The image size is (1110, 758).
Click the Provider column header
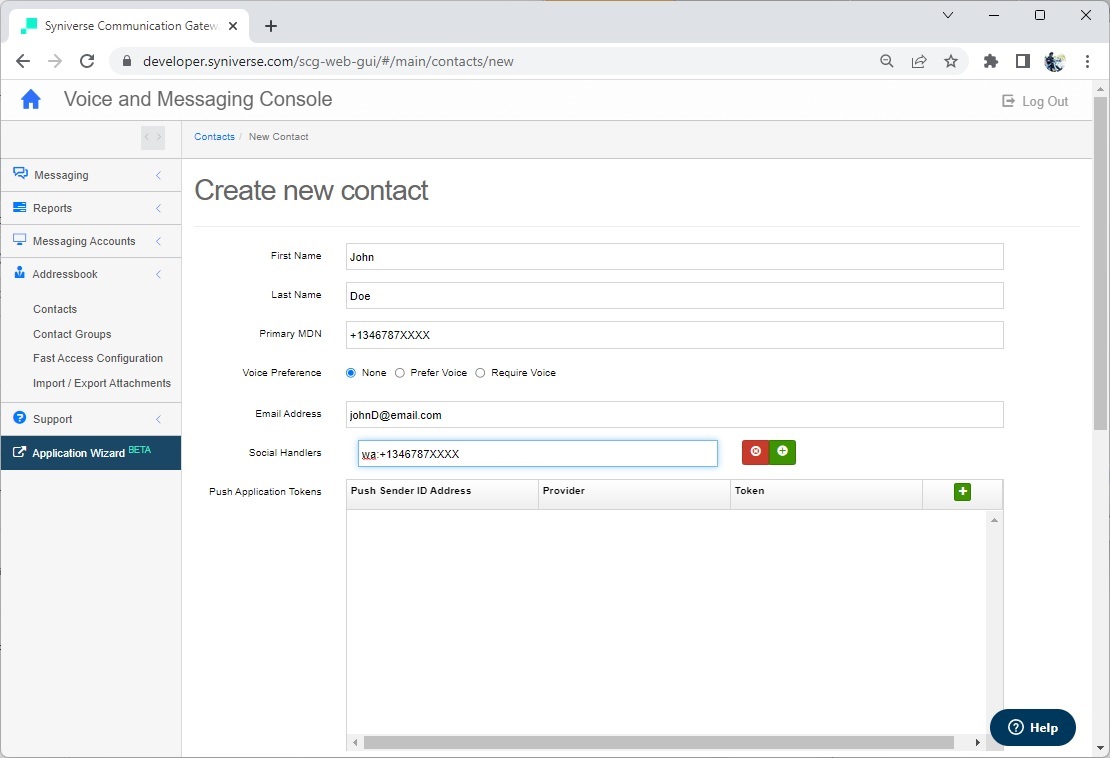[x=634, y=494]
